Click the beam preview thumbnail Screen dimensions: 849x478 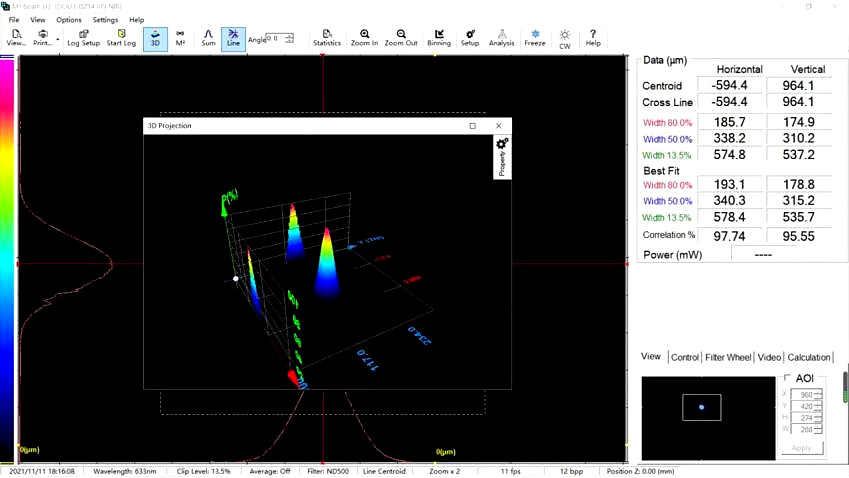(702, 407)
